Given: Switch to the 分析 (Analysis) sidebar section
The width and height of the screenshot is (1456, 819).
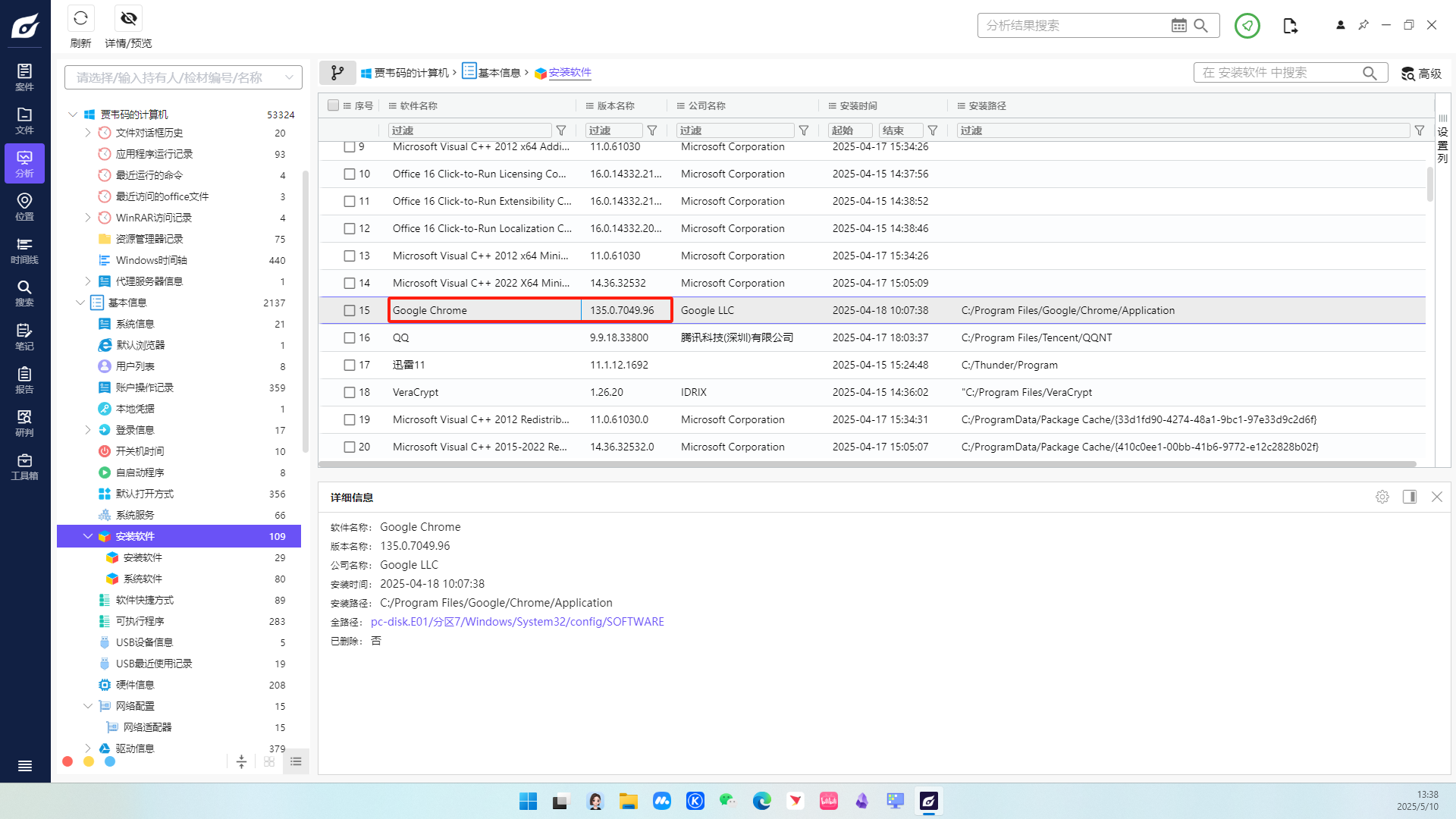Looking at the screenshot, I should click(24, 164).
